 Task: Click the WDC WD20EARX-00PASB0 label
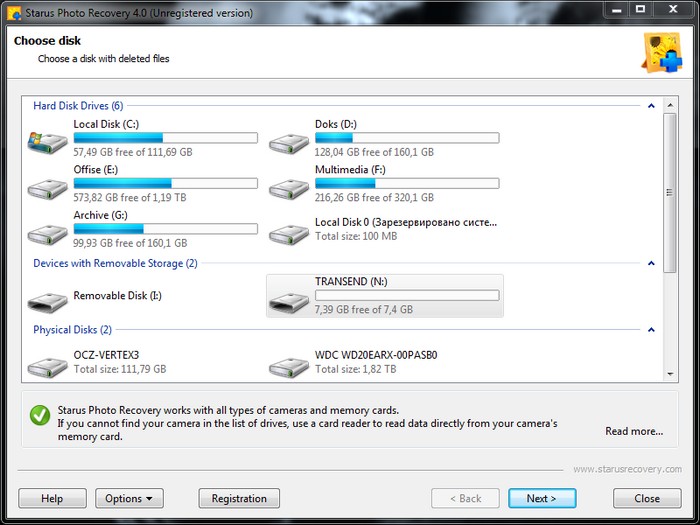pos(376,355)
